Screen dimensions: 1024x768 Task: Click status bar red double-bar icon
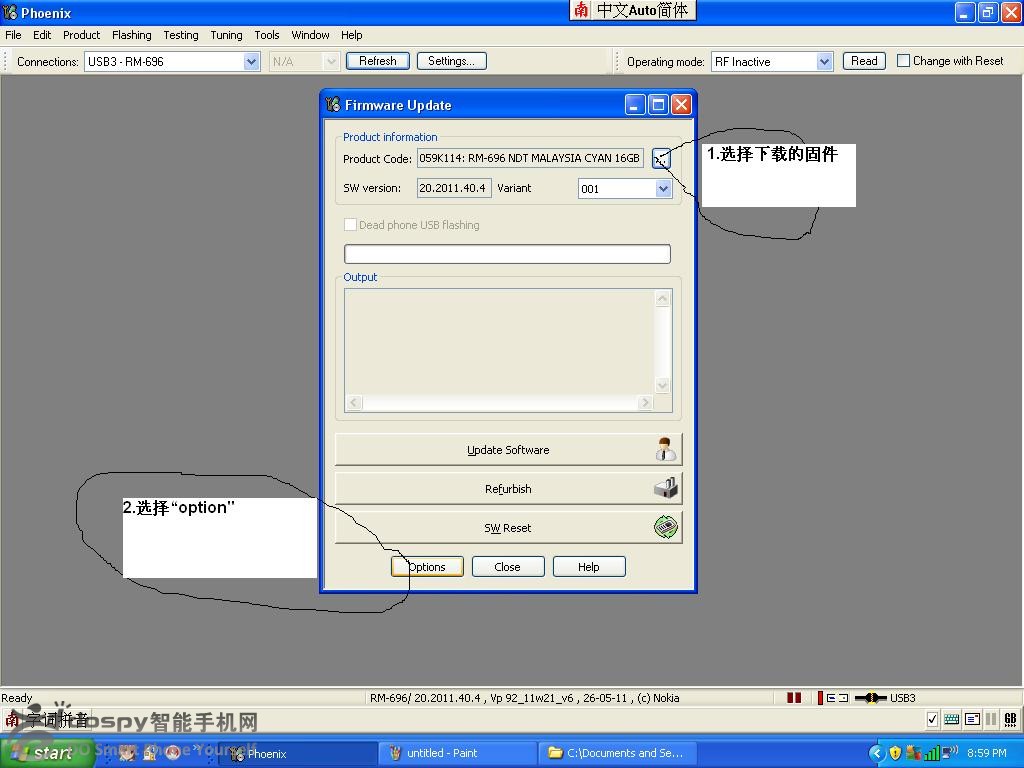coord(794,697)
